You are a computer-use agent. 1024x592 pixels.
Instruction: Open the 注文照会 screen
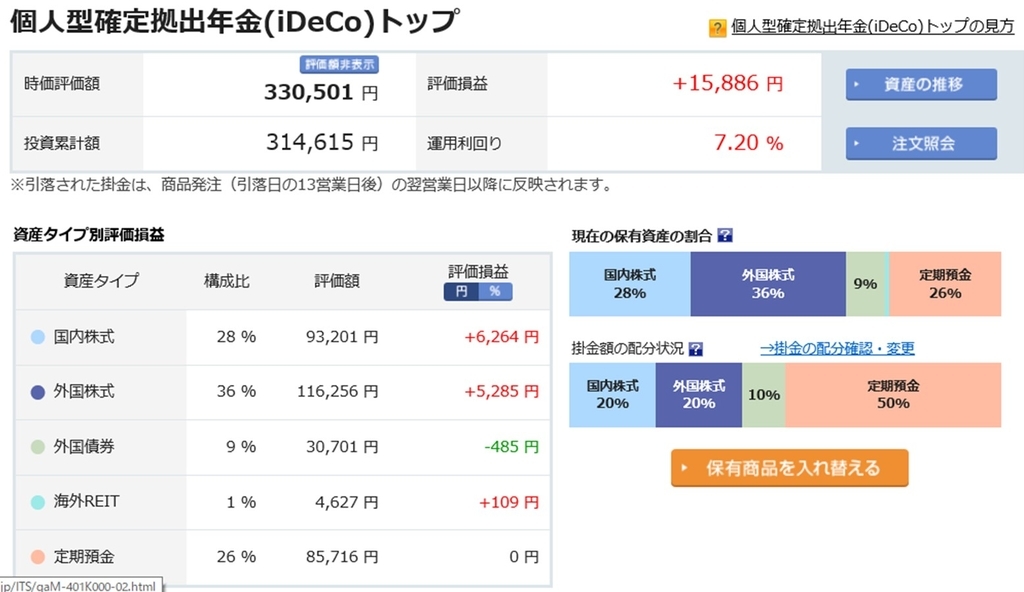920,143
